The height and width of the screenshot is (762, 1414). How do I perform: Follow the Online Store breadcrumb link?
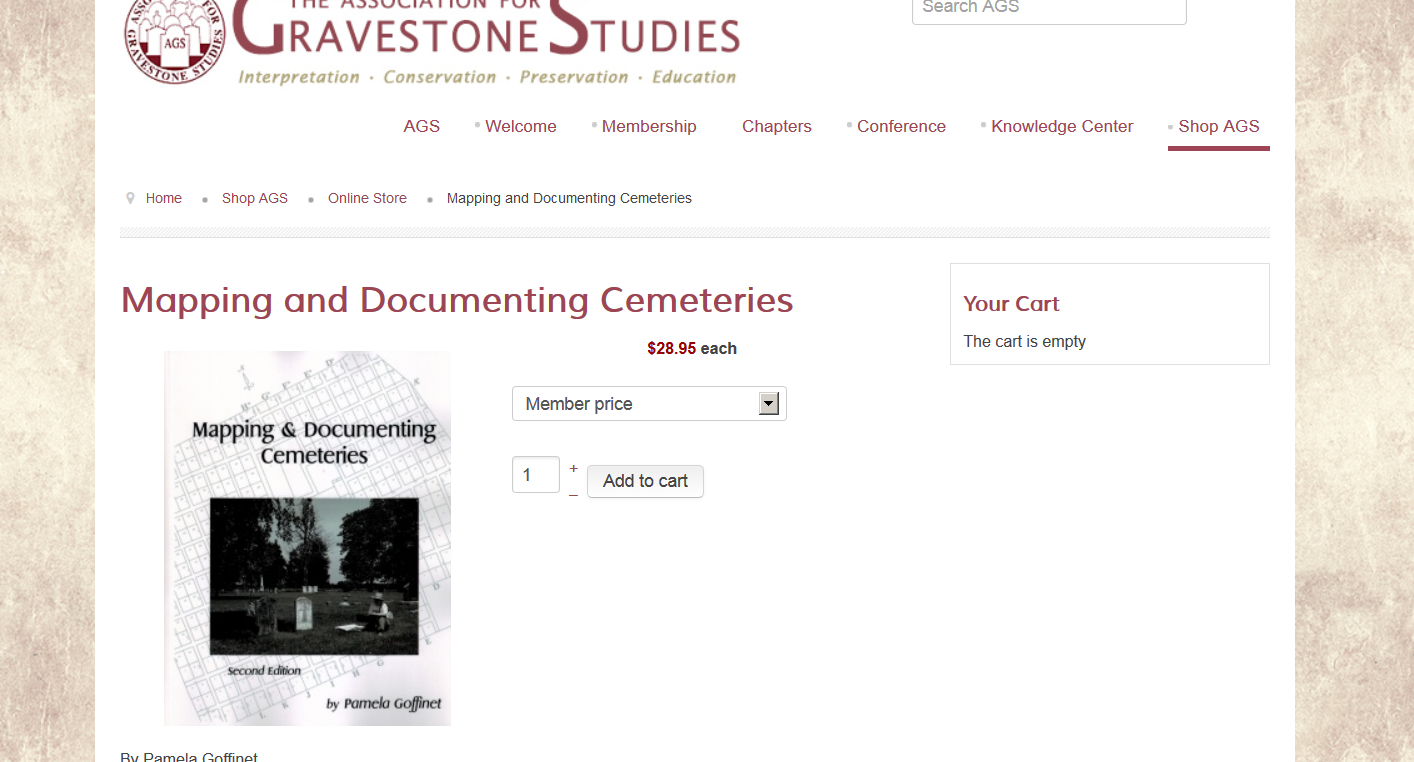(367, 198)
